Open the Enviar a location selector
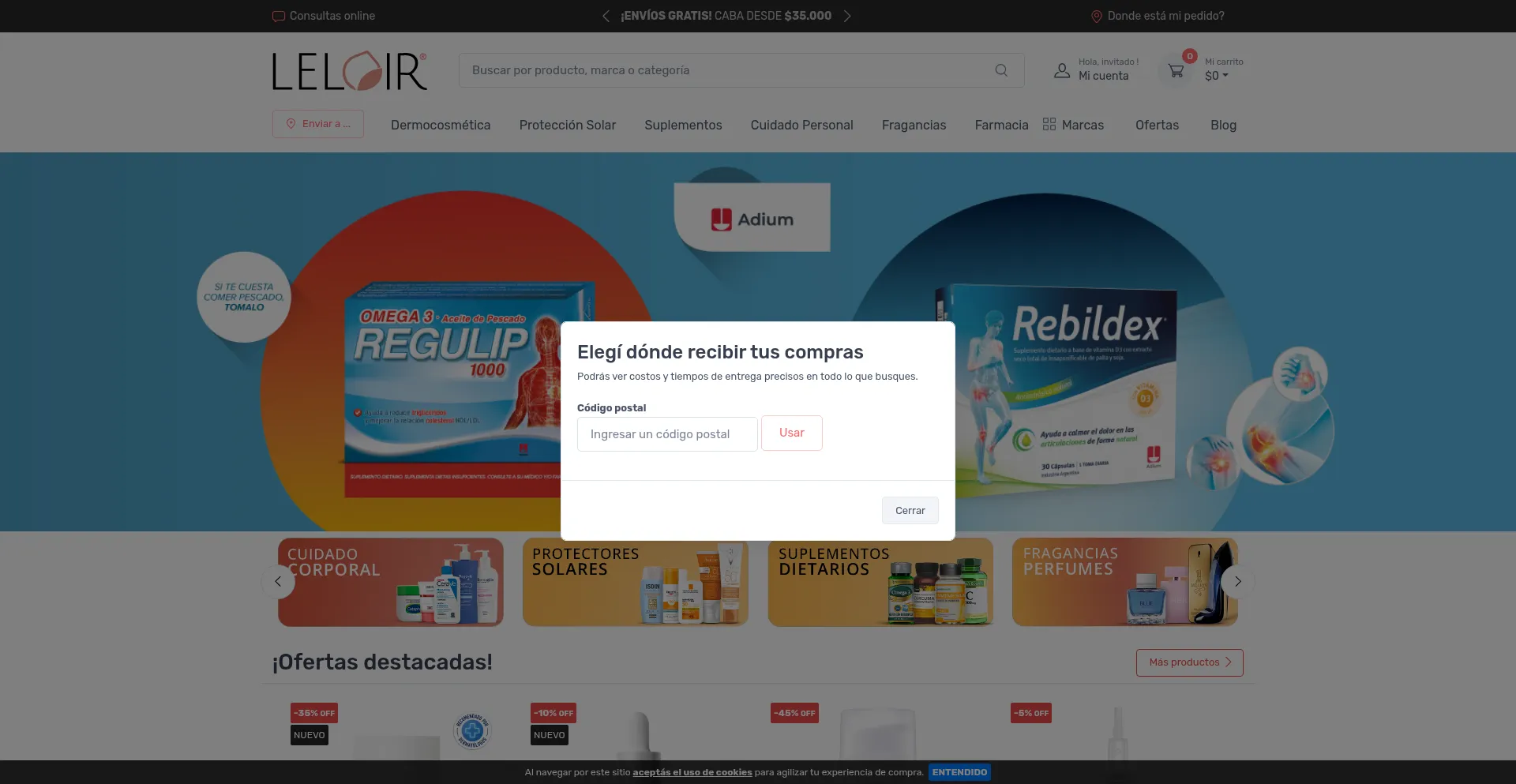This screenshot has height=784, width=1516. point(318,124)
